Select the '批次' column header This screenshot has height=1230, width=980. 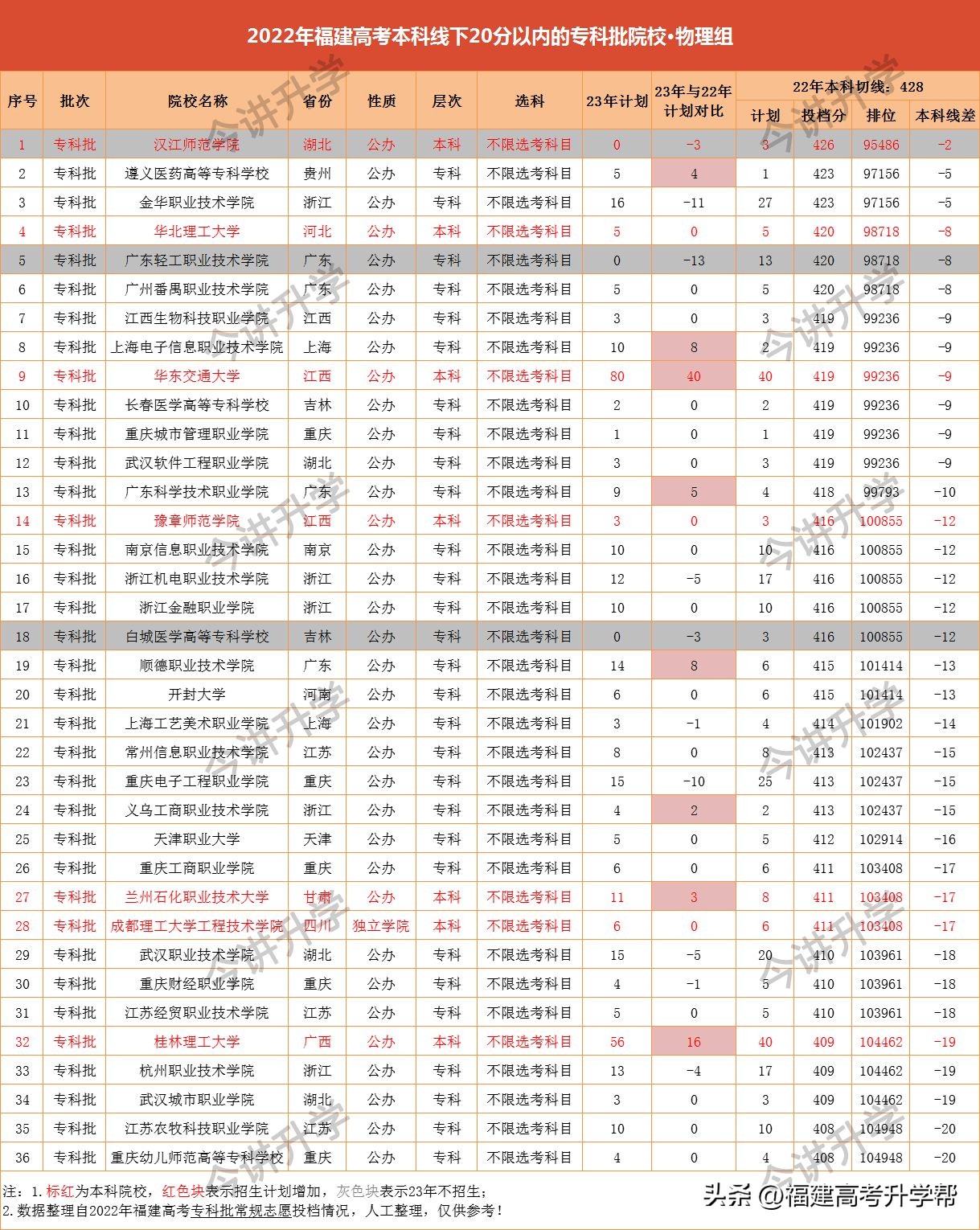click(x=75, y=101)
